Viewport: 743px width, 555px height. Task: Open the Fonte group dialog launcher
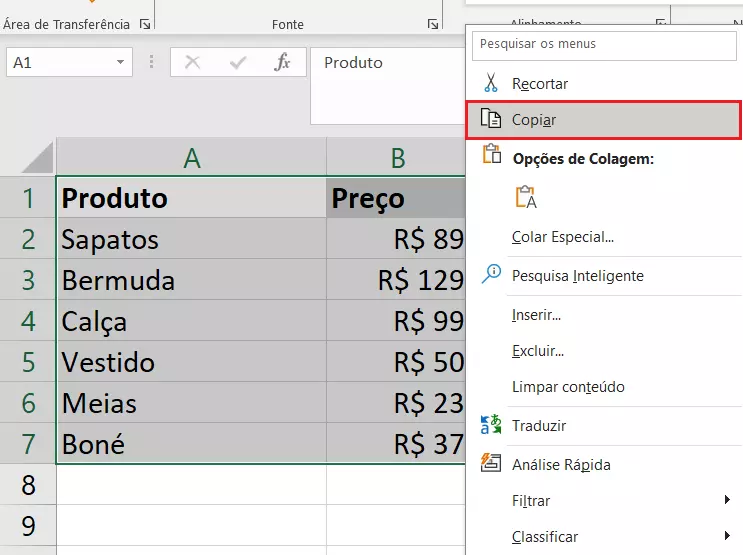433,23
